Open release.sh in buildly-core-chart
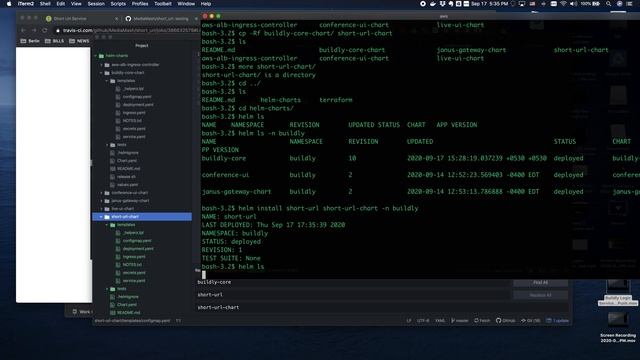640x360 pixels. (x=126, y=177)
